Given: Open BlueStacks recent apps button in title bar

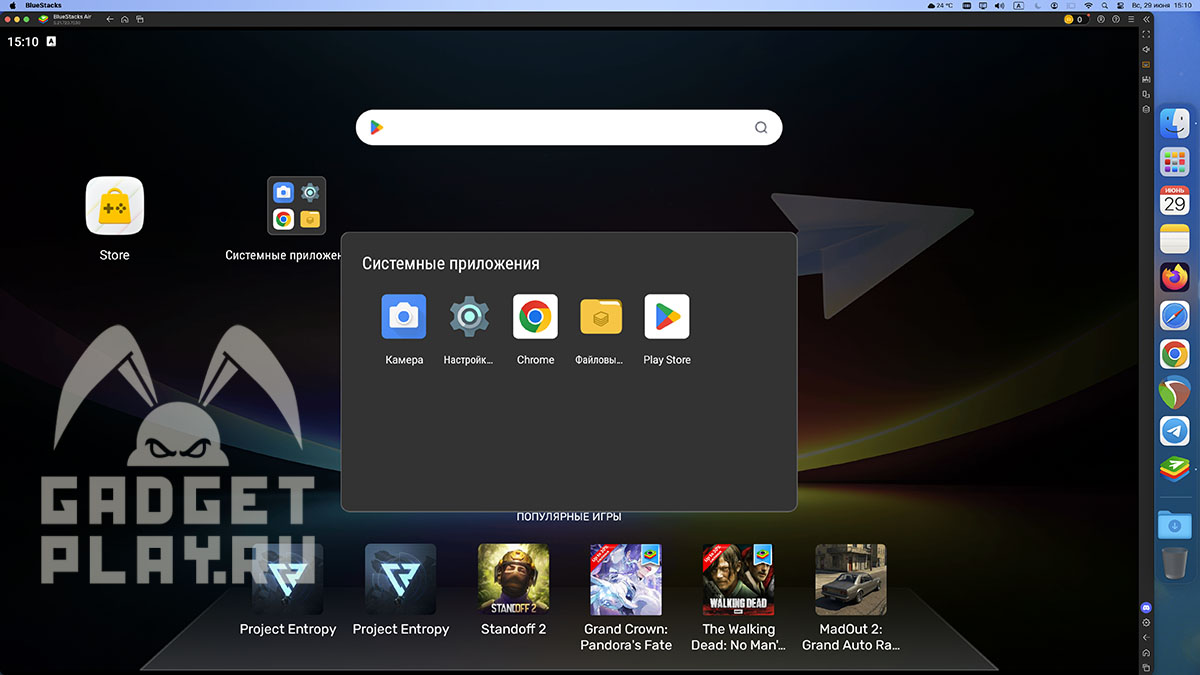Looking at the screenshot, I should (x=139, y=19).
